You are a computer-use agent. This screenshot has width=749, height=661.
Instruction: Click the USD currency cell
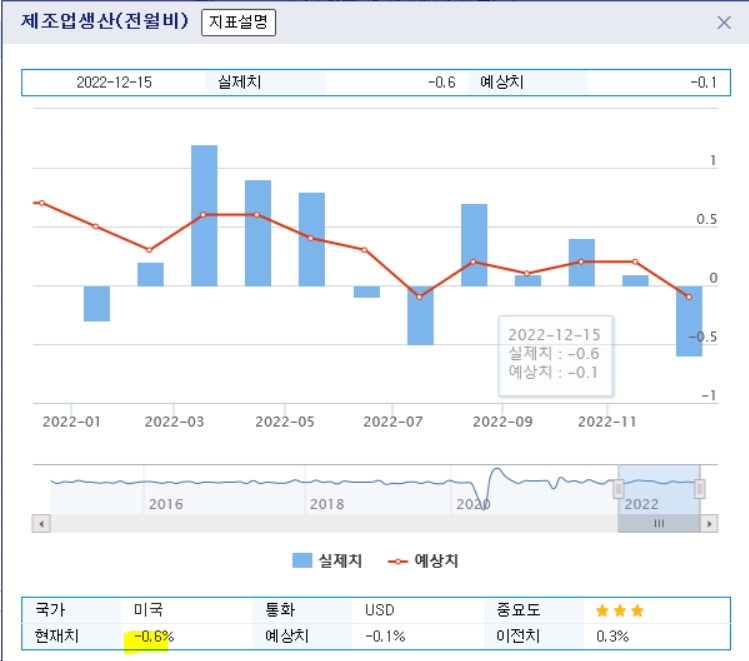point(380,610)
